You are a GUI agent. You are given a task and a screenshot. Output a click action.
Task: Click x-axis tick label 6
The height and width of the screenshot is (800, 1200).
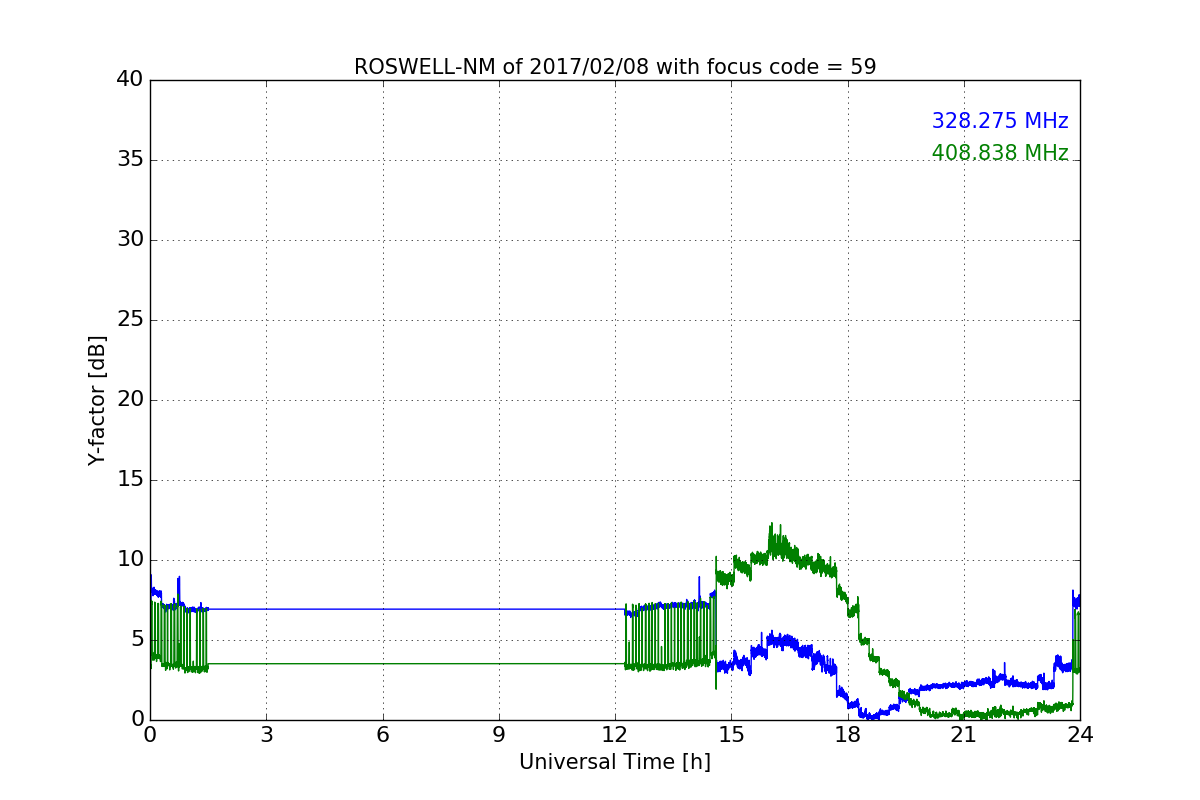click(382, 735)
